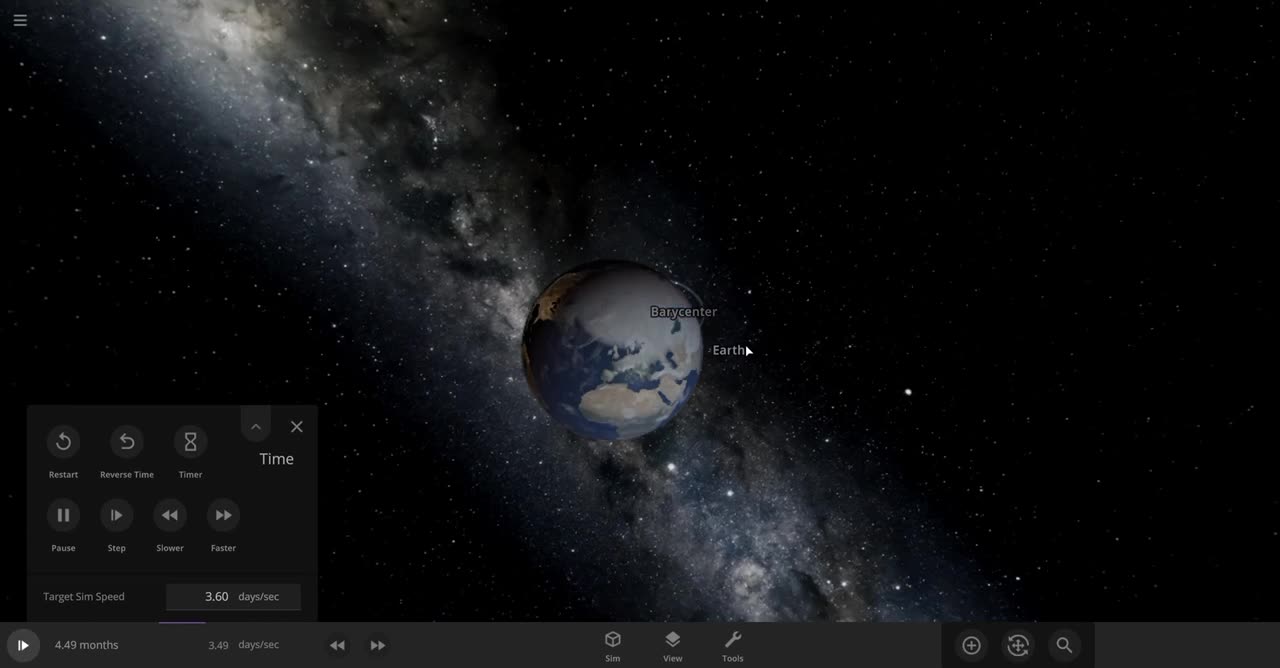The width and height of the screenshot is (1280, 668).
Task: Click the 3.49 days/sec speed readout
Action: pyautogui.click(x=243, y=645)
